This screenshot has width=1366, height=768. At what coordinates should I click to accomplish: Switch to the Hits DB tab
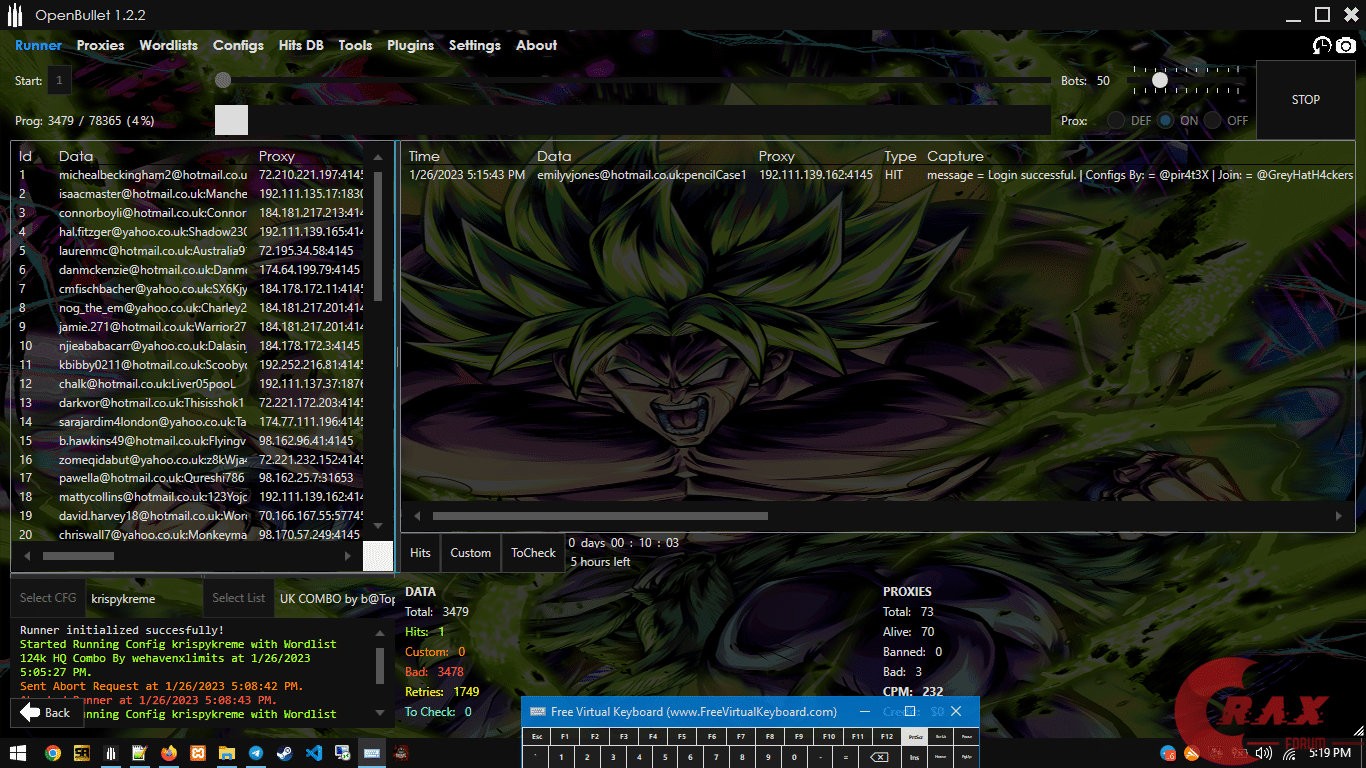pos(301,45)
